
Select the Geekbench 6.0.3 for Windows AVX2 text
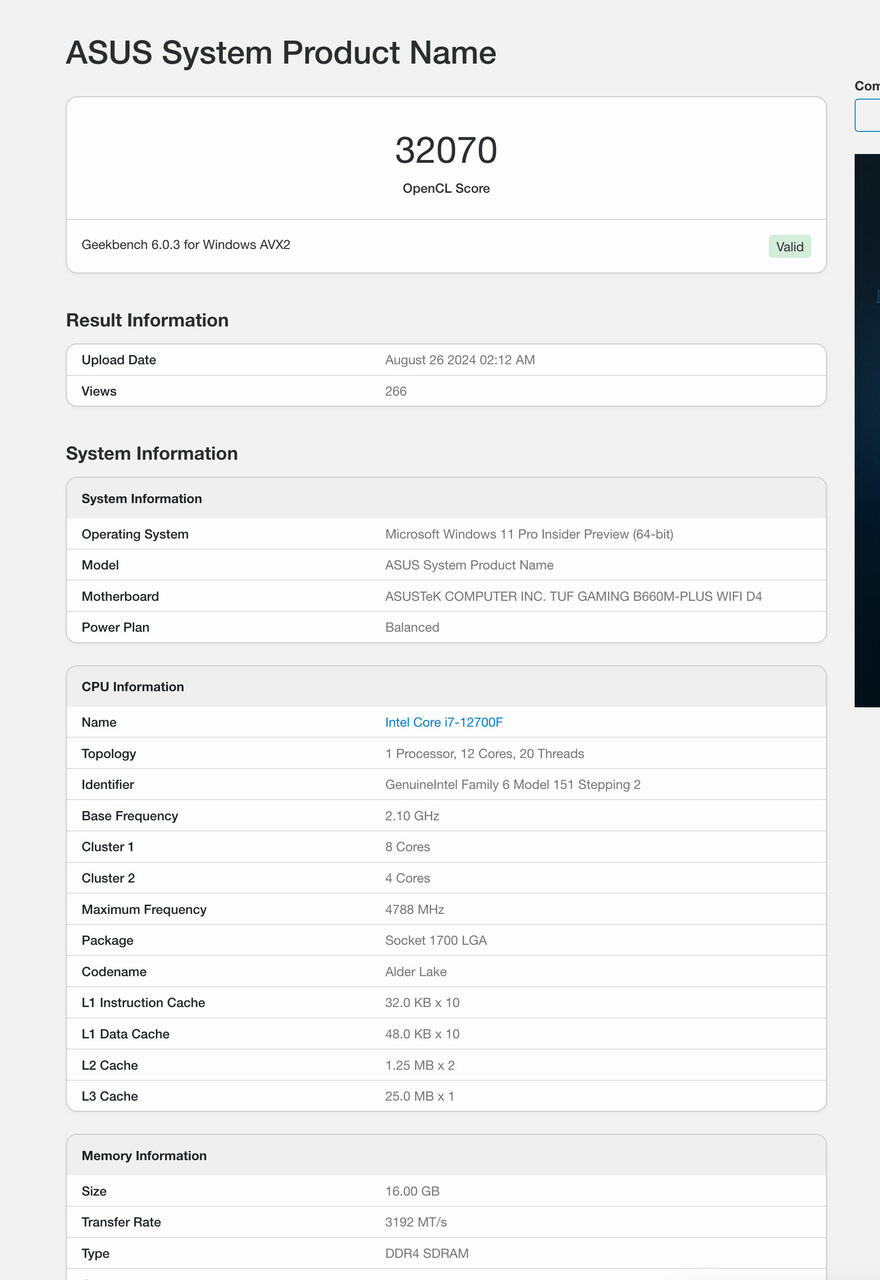pyautogui.click(x=186, y=244)
